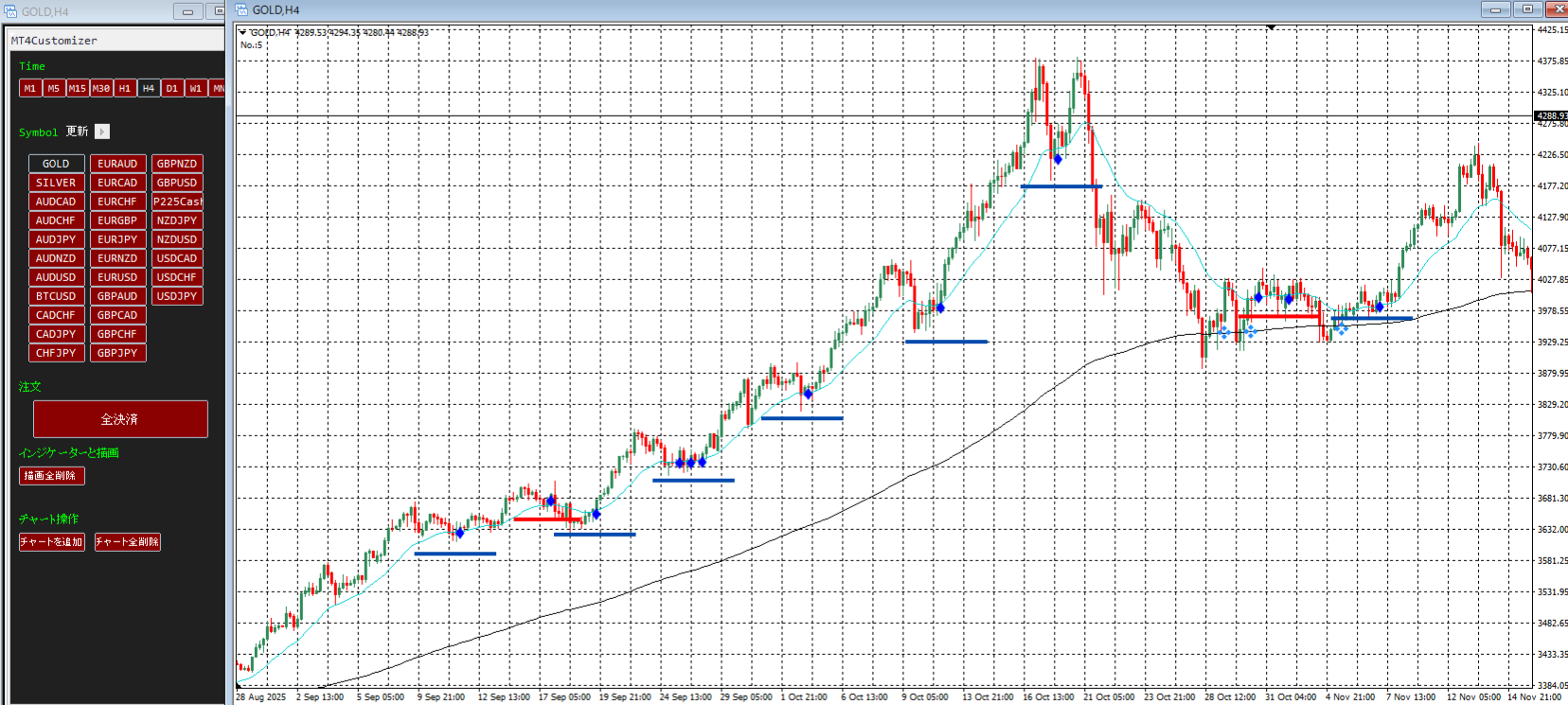Image resolution: width=1568 pixels, height=705 pixels.
Task: Switch chart symbol to USDJPY
Action: 177,296
